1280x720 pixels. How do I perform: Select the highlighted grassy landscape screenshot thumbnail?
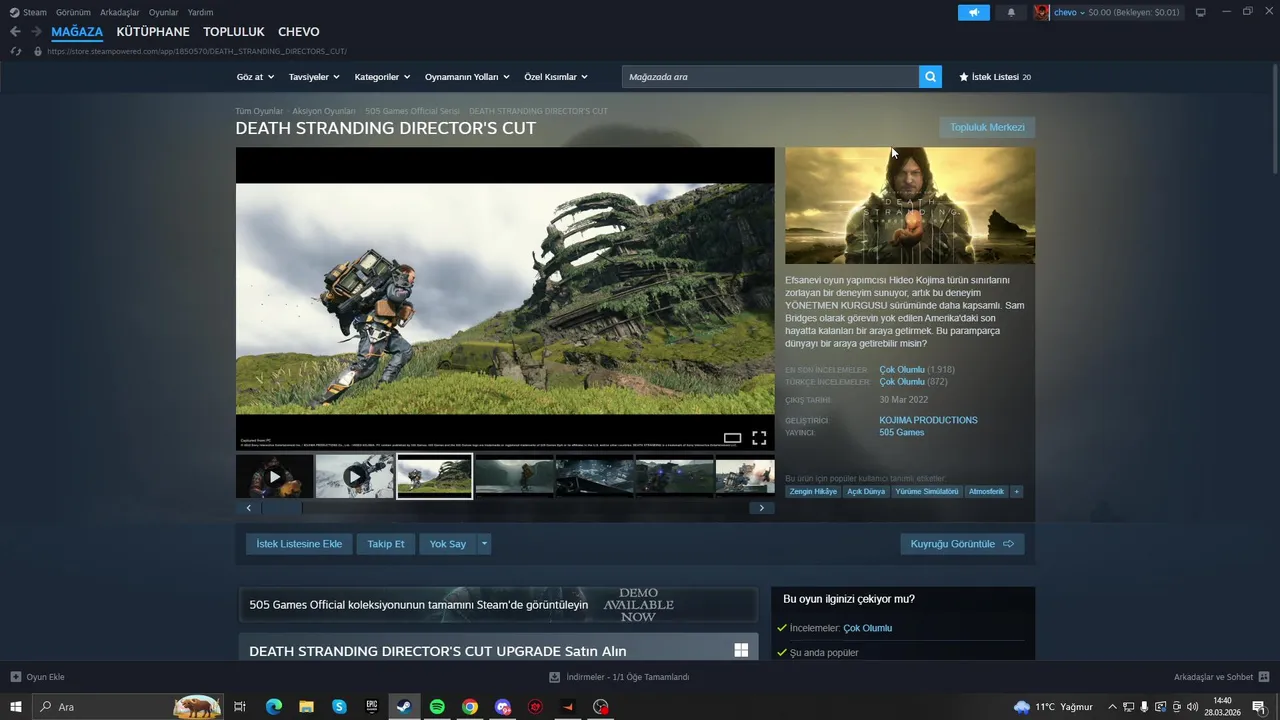tap(434, 476)
